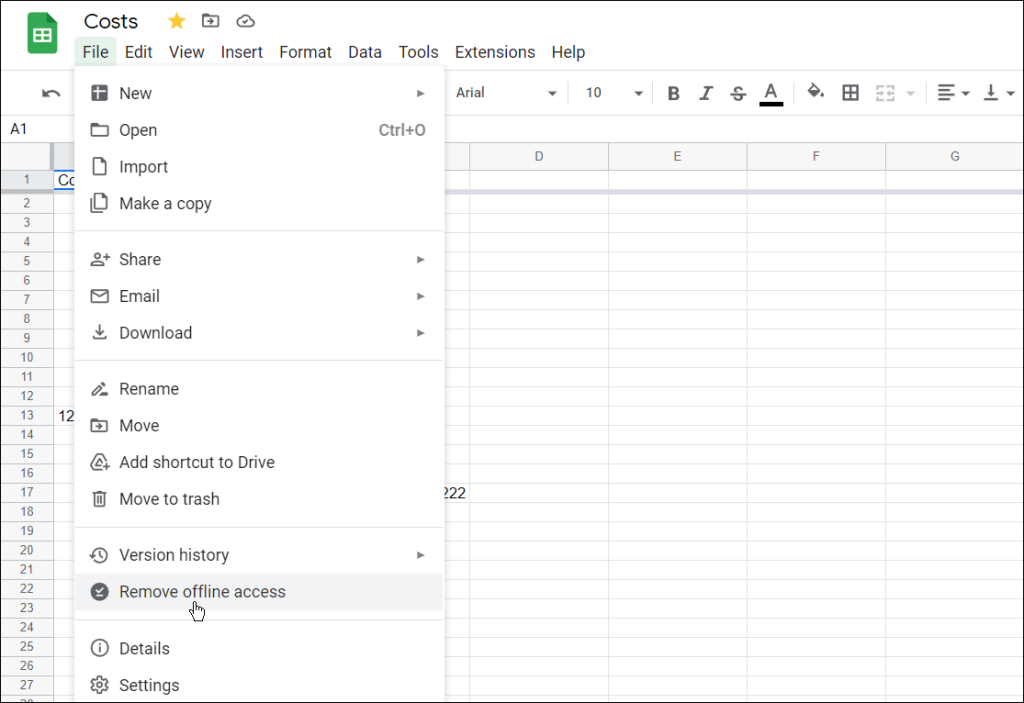
Task: Click the Import document icon
Action: click(x=99, y=166)
